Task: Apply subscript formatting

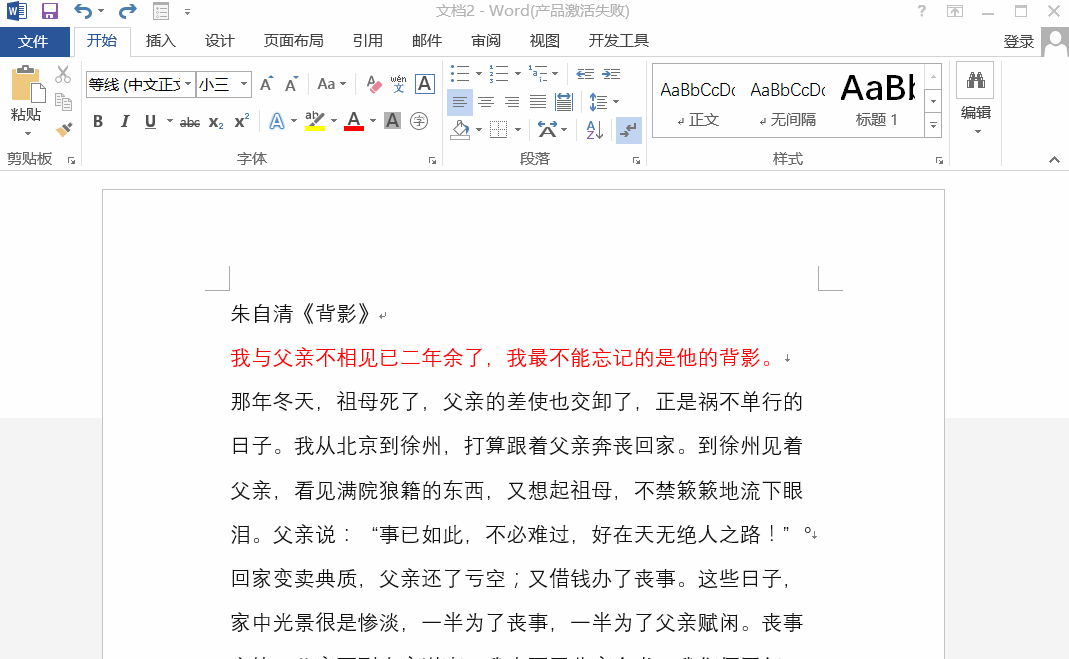Action: (215, 122)
